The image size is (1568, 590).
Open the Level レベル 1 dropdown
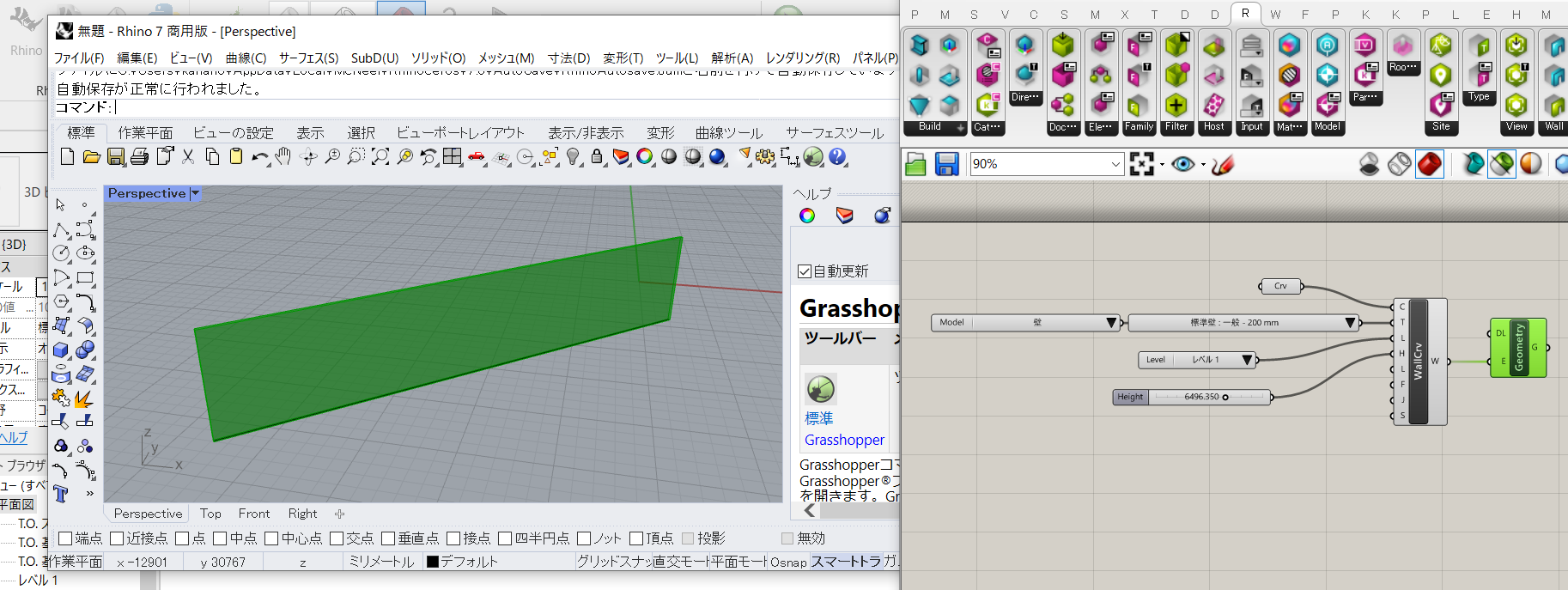coord(1247,360)
